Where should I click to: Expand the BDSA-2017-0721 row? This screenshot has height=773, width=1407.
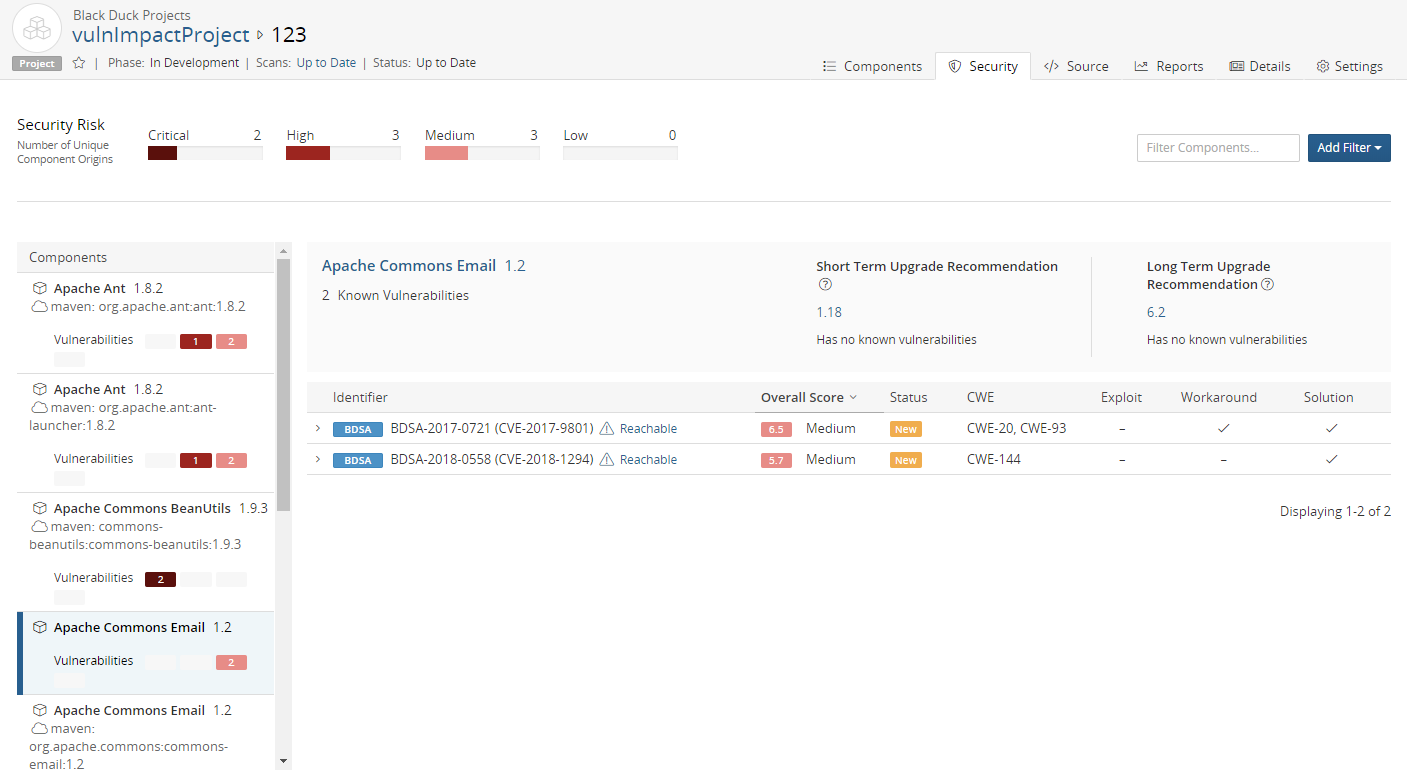(x=318, y=429)
